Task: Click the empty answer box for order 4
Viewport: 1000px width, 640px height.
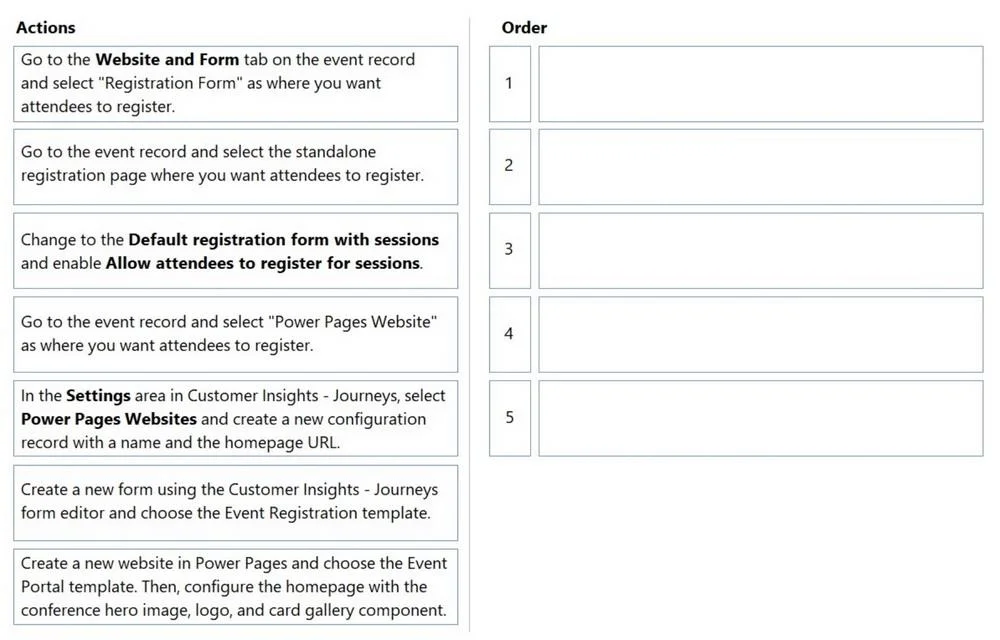Action: point(761,334)
